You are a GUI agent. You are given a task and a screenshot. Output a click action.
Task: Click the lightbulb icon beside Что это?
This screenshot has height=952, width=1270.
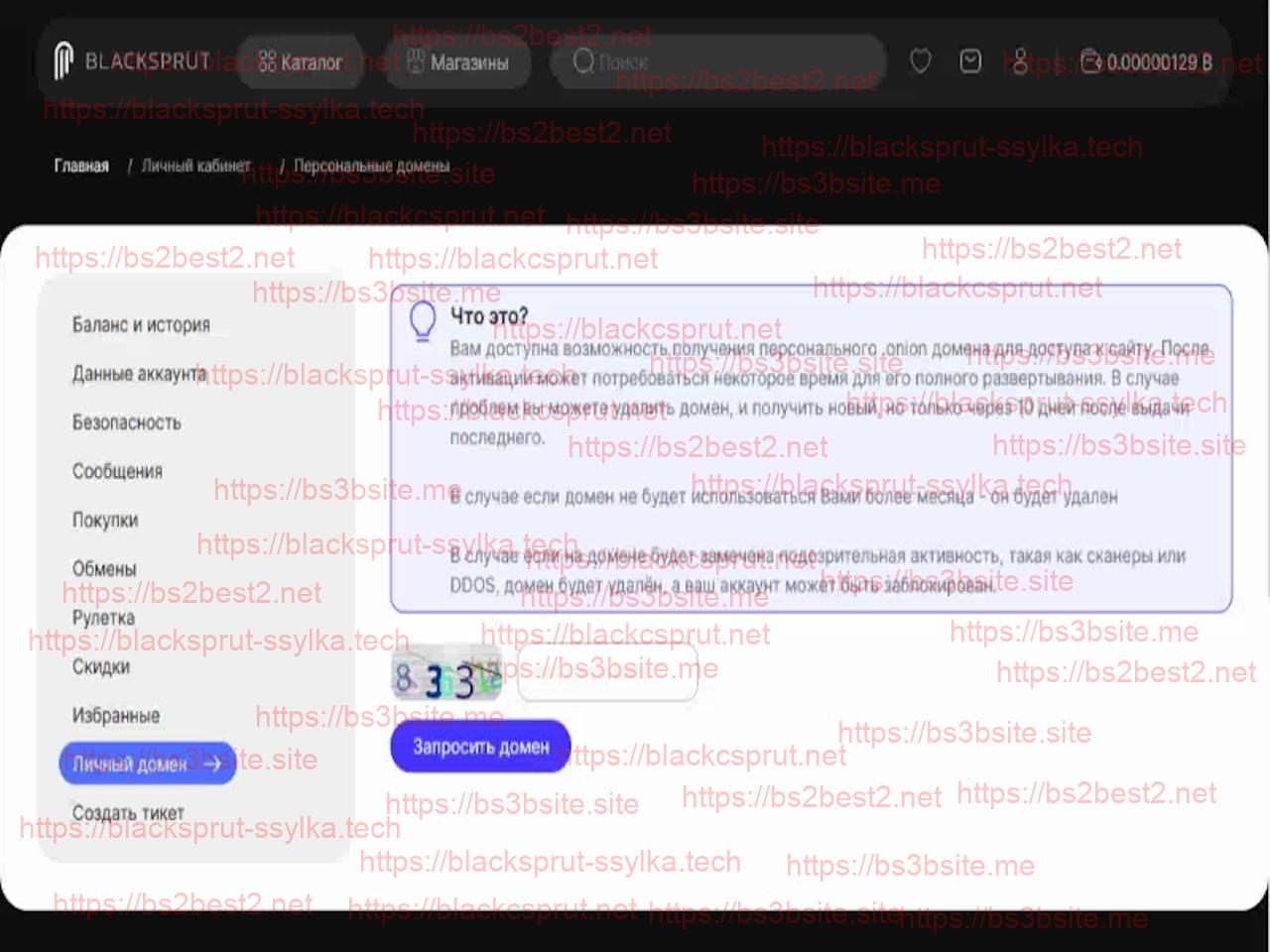coord(424,320)
